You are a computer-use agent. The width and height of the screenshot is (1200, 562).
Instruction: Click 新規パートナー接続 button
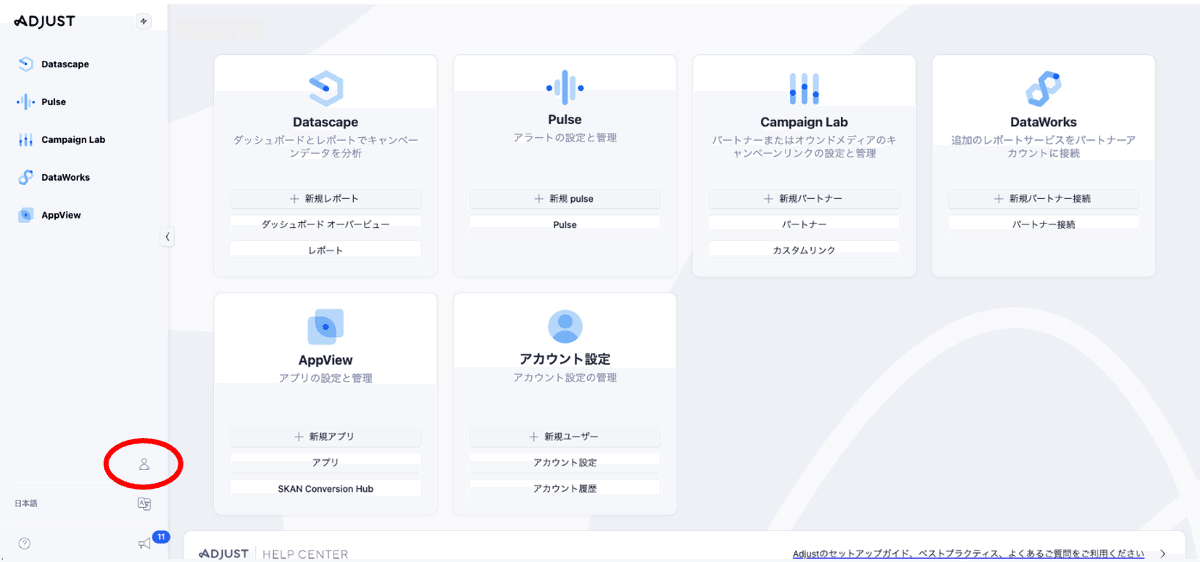1043,199
